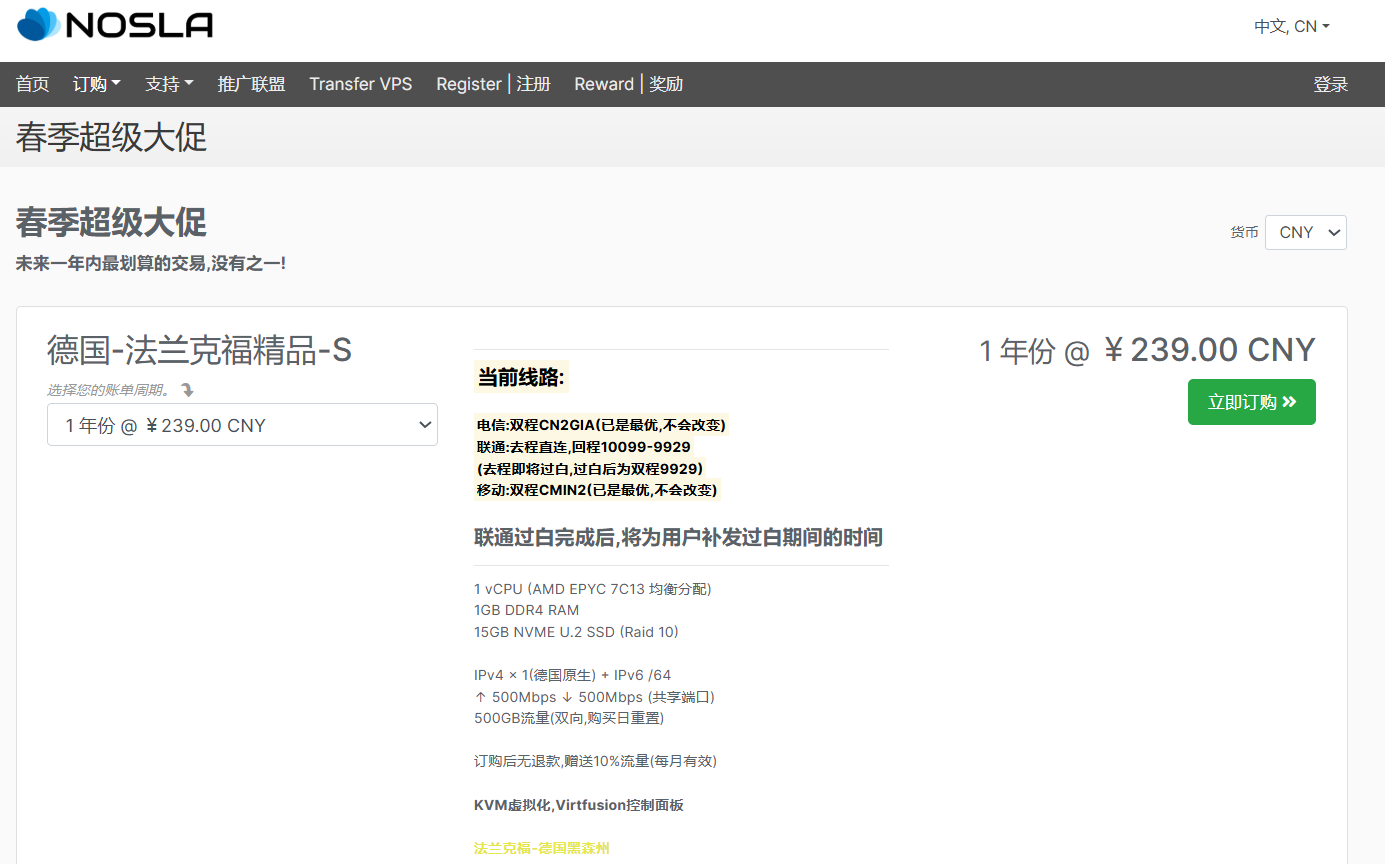Click the 德国-法兰克福精品-S product title
Viewport: 1385px width, 864px height.
pos(200,350)
